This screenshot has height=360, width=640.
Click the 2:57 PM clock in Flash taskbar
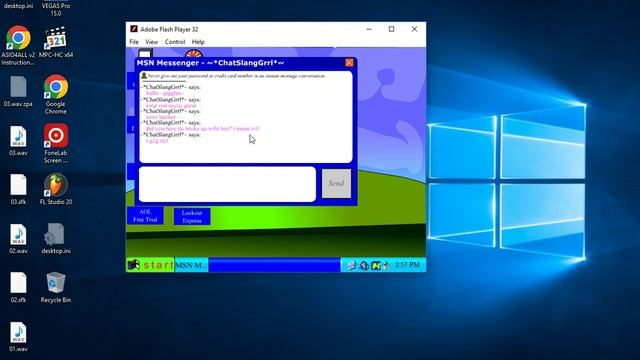click(x=407, y=265)
